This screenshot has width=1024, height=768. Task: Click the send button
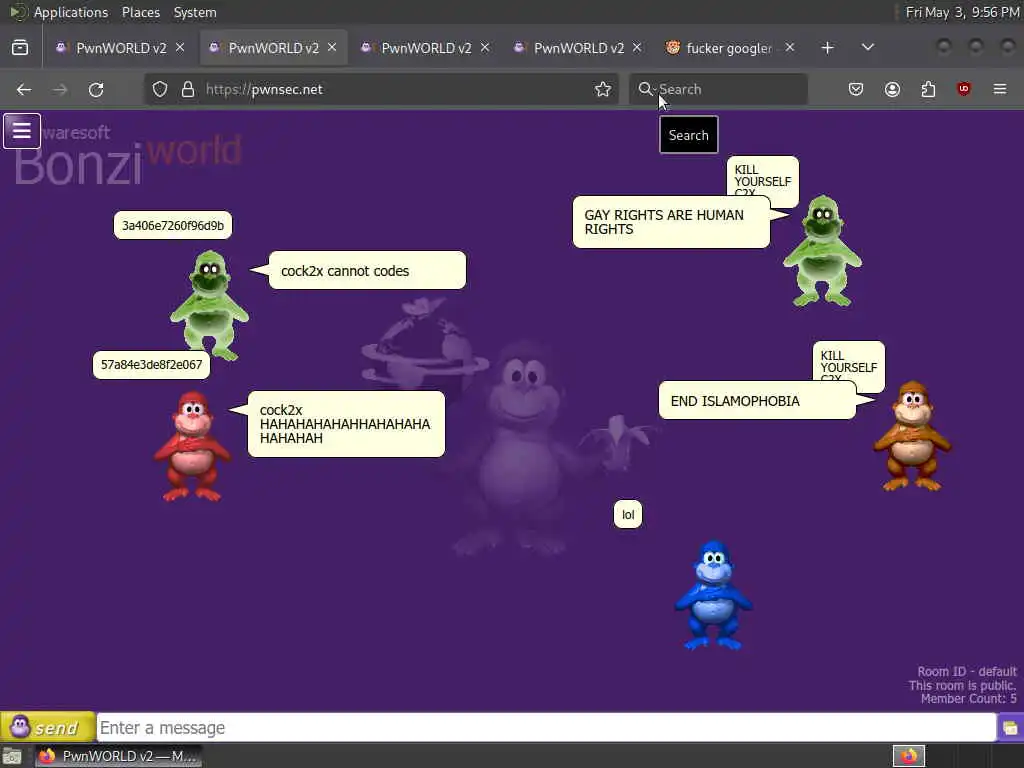tap(48, 727)
